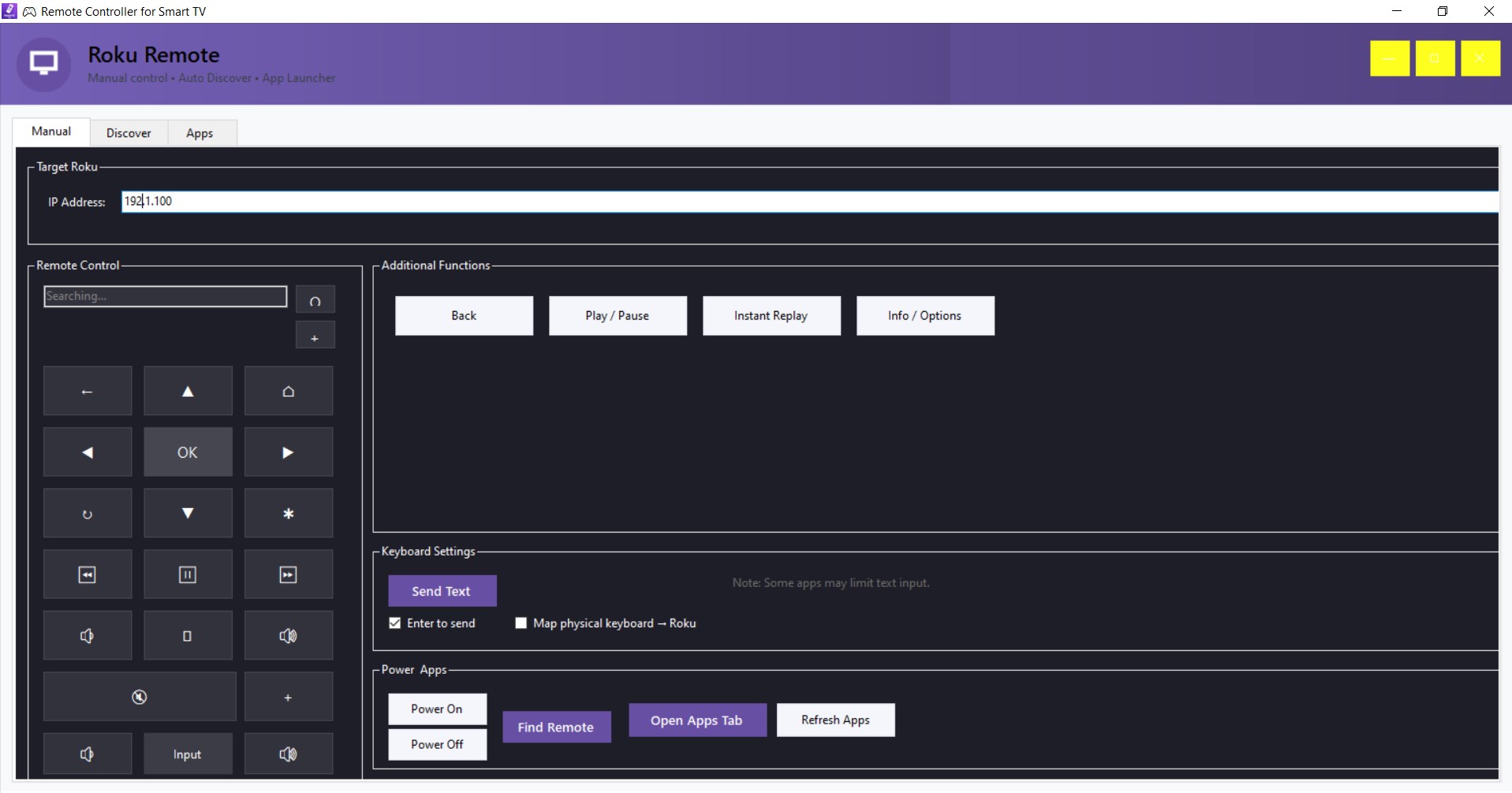The height and width of the screenshot is (793, 1512).
Task: Switch to the Discover tab
Action: [x=129, y=133]
